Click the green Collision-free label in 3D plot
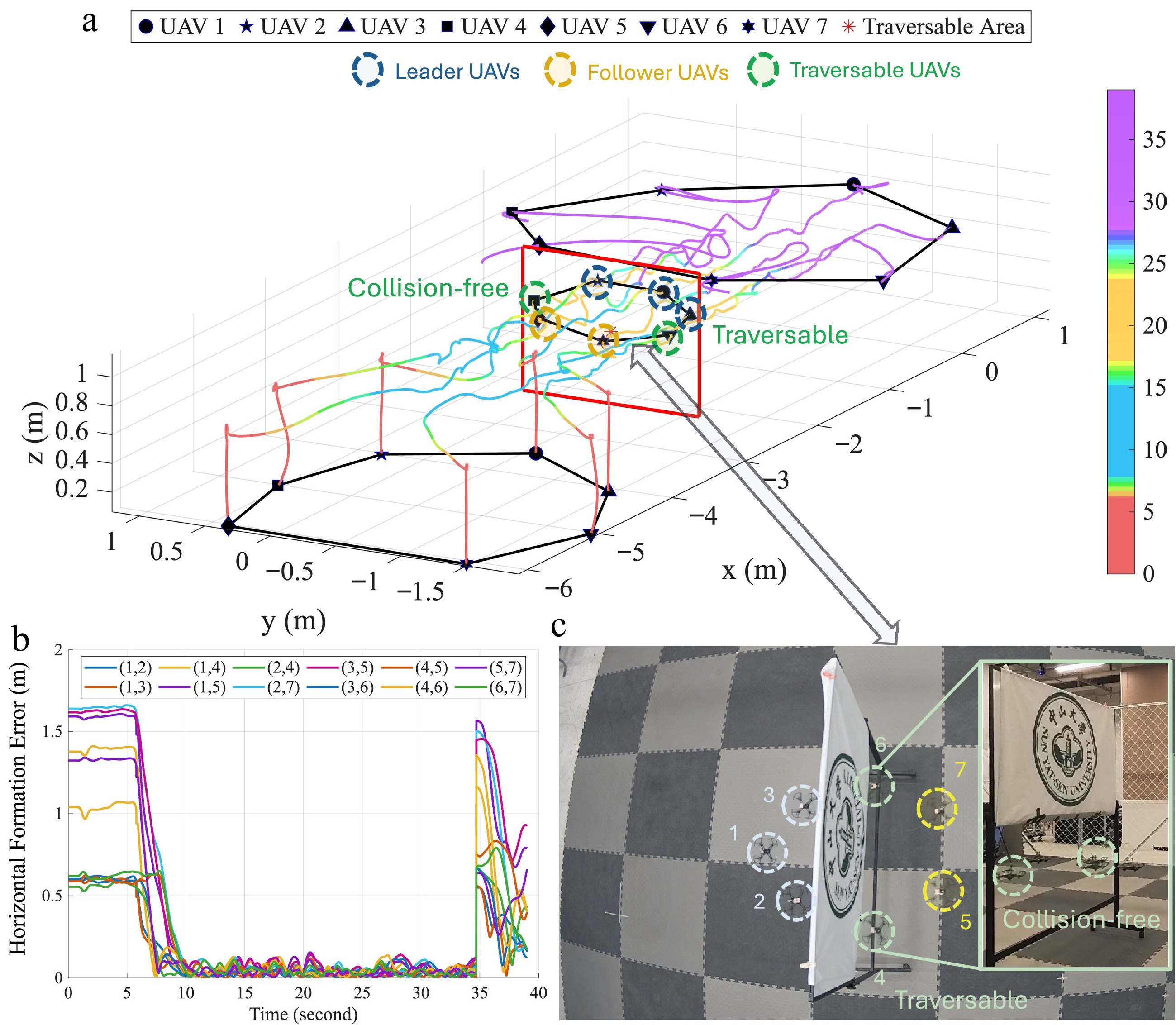Screen dimensions: 1176x1025 point(428,288)
